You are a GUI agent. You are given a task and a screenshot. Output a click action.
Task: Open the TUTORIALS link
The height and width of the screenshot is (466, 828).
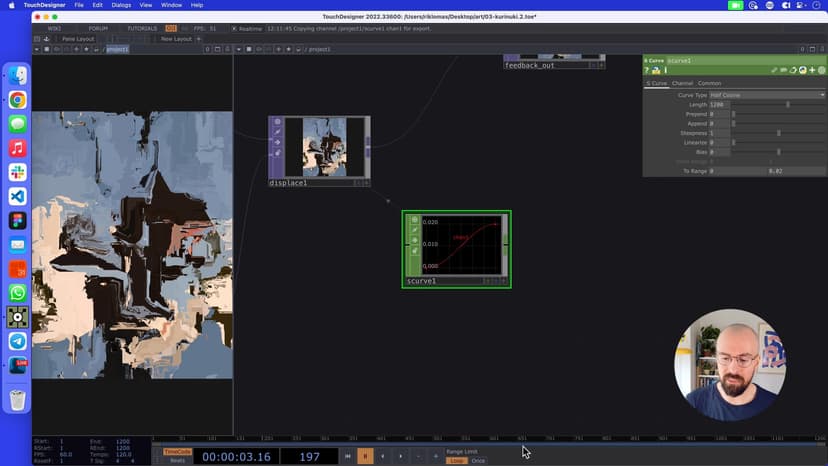click(x=142, y=28)
